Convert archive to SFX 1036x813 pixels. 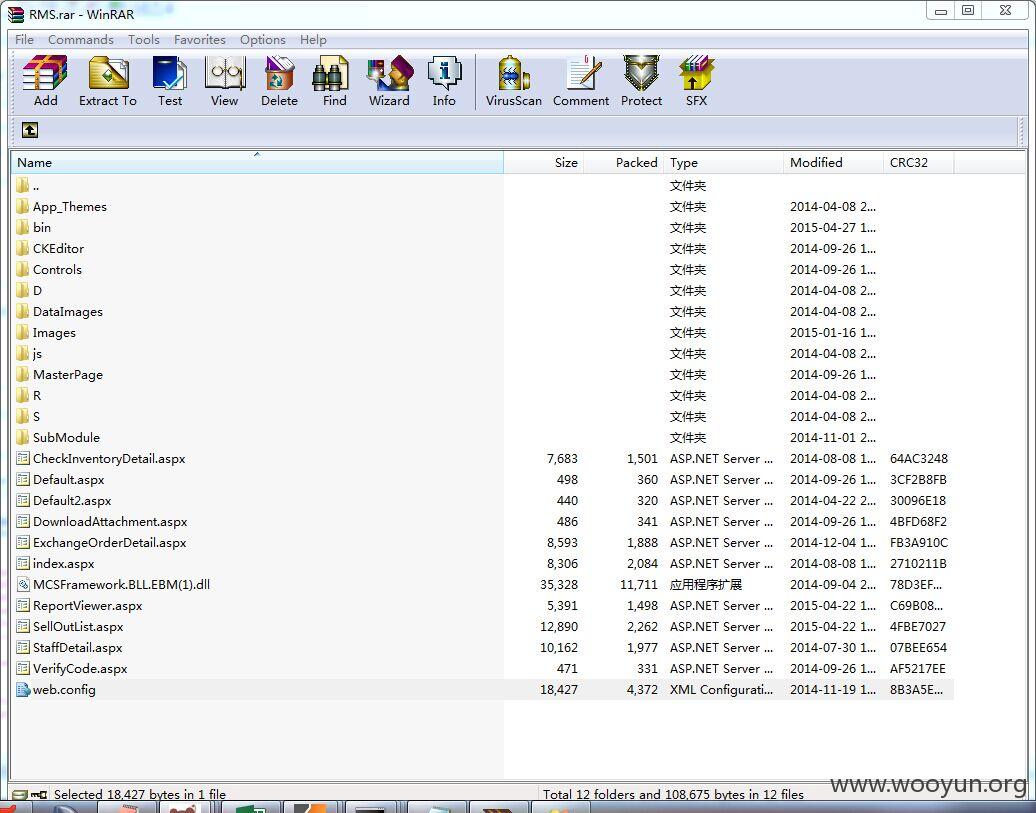click(696, 81)
